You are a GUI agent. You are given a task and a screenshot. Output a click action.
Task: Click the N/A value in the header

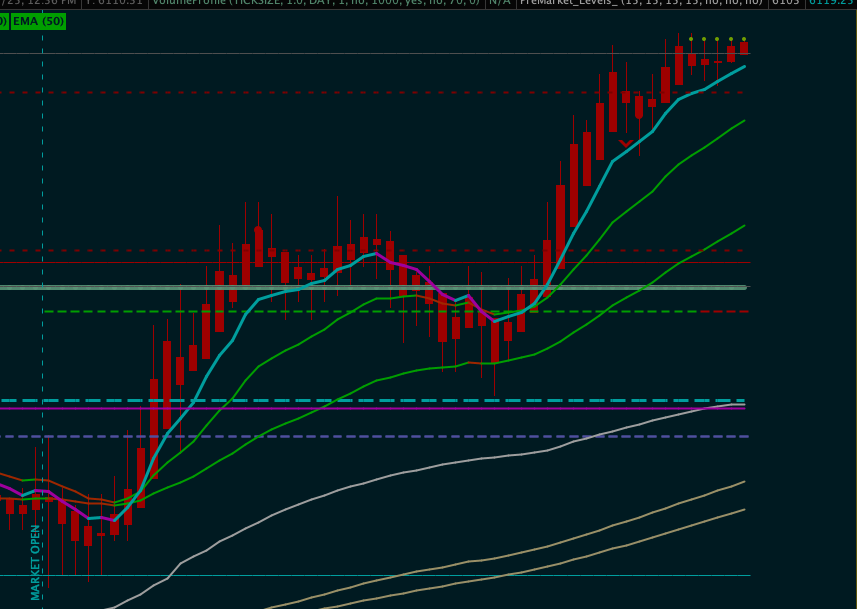point(499,3)
